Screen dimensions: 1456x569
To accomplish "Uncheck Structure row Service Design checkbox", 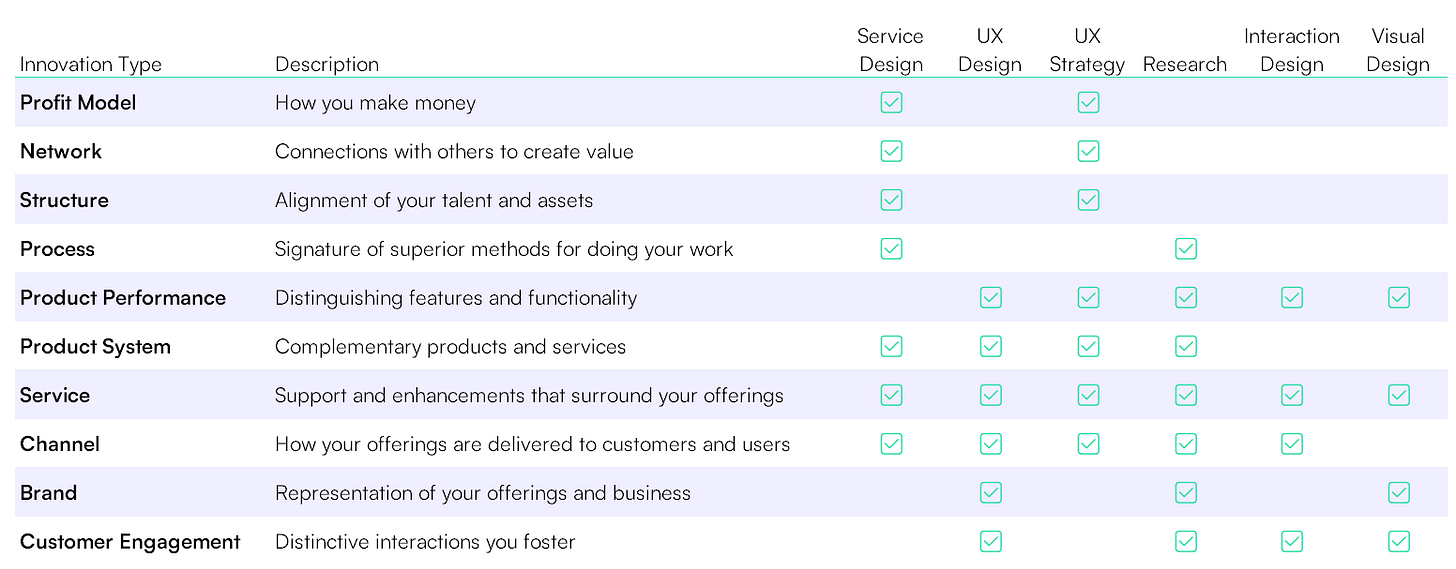I will point(891,200).
